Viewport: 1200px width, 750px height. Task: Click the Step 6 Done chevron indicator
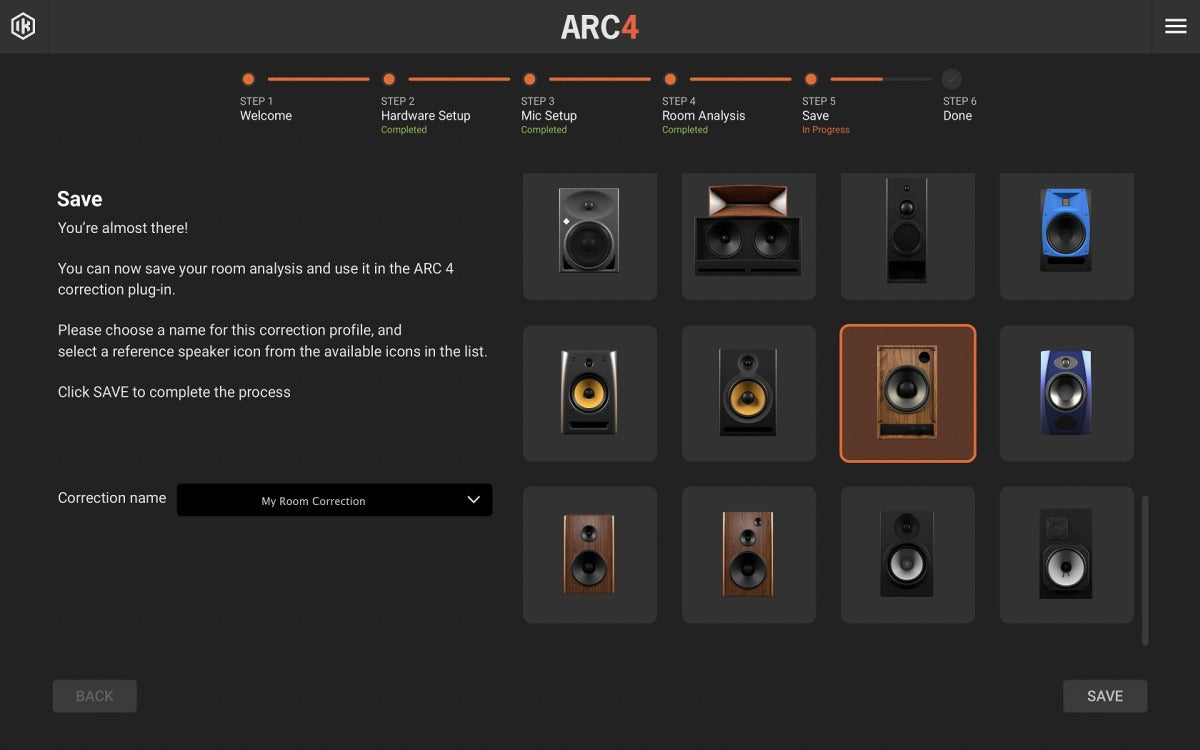tap(949, 79)
